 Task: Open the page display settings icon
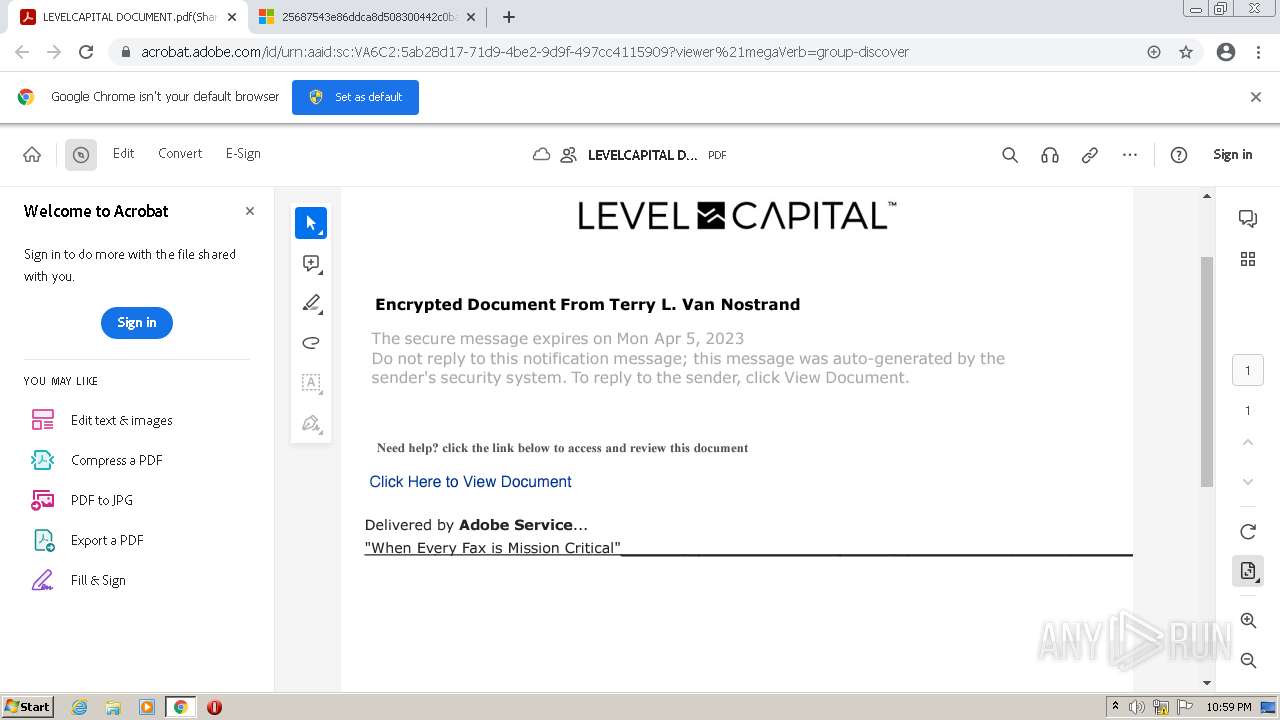(1248, 571)
